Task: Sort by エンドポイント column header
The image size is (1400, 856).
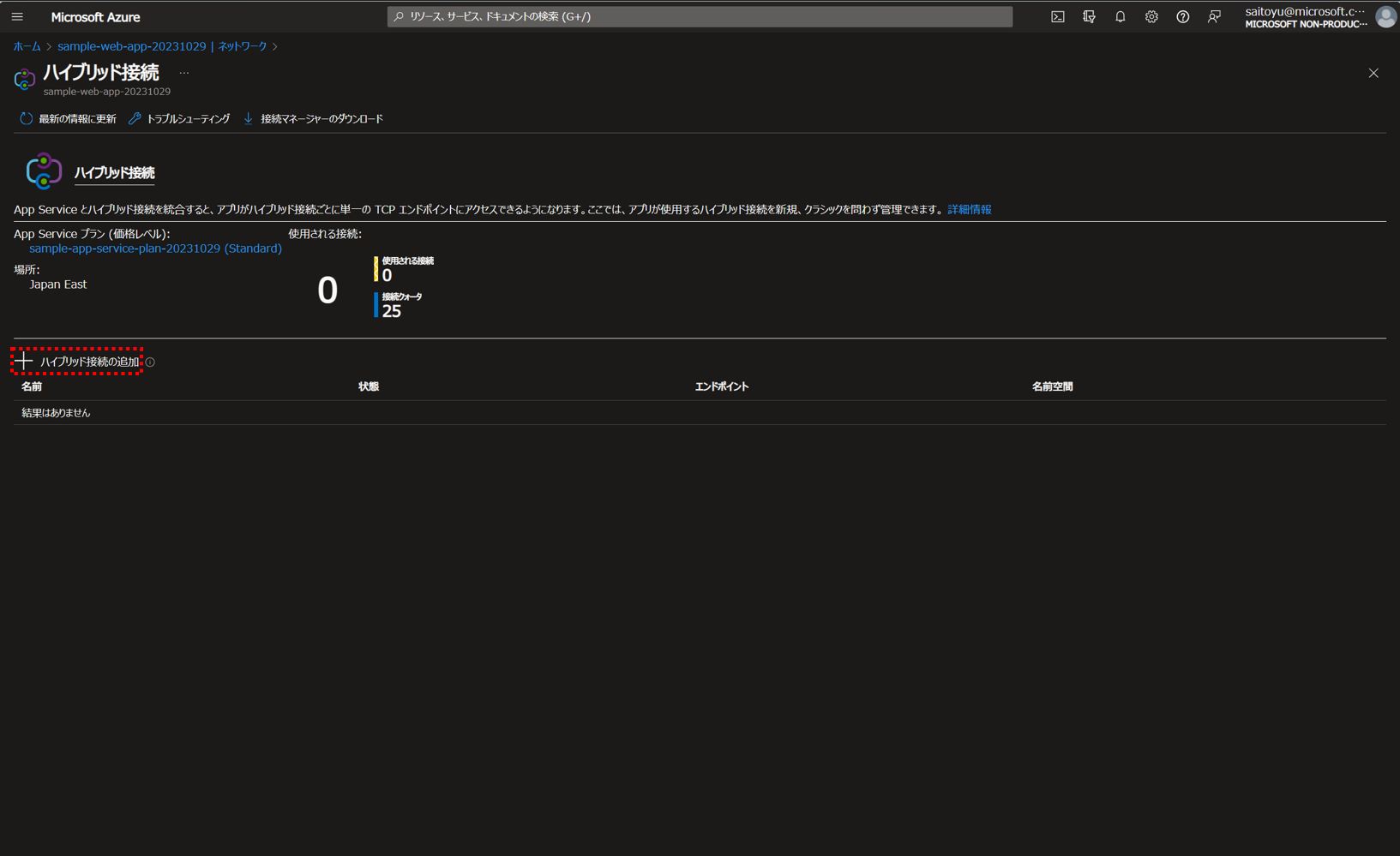Action: click(x=722, y=386)
